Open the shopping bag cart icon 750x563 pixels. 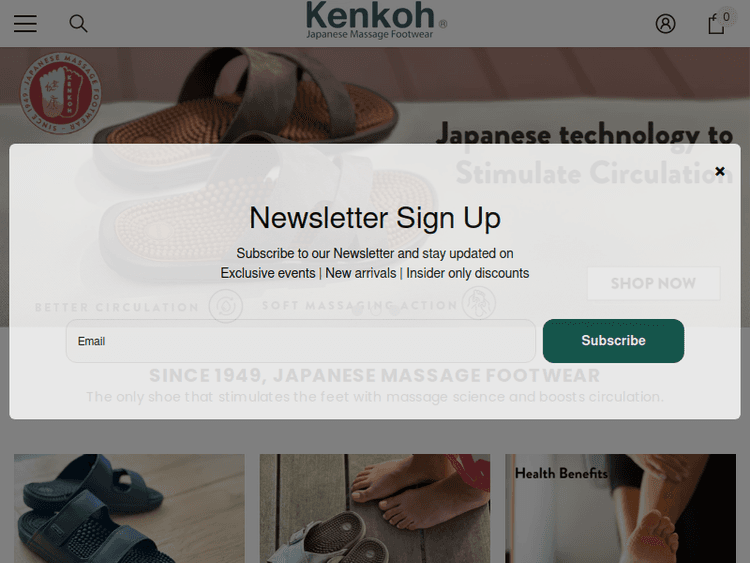click(716, 24)
